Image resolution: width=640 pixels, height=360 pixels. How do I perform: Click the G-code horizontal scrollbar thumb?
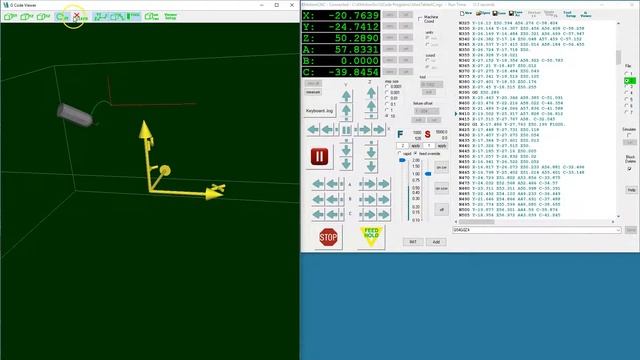[x=477, y=222]
